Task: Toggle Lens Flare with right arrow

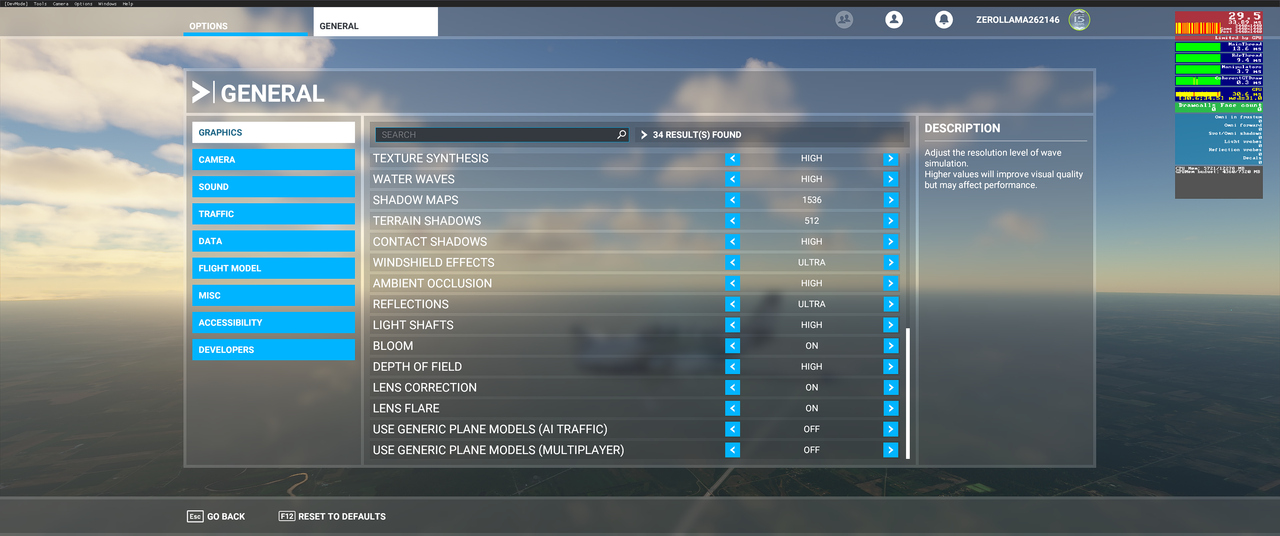Action: (890, 408)
